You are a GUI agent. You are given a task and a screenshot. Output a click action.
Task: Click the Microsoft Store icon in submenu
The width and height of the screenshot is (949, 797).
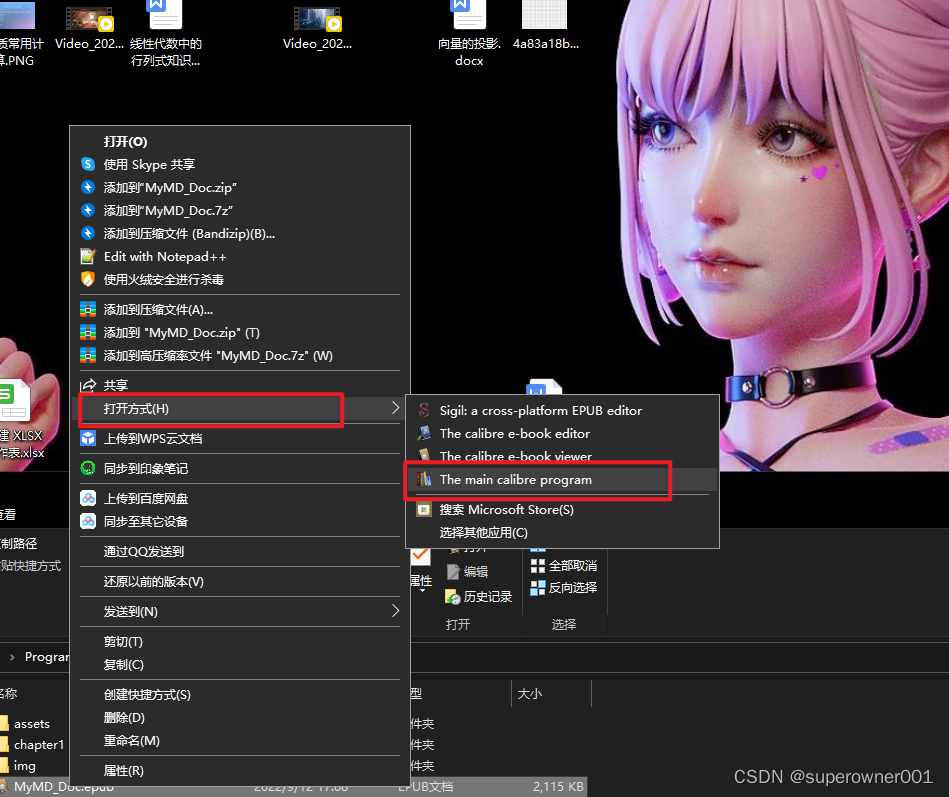coord(424,510)
